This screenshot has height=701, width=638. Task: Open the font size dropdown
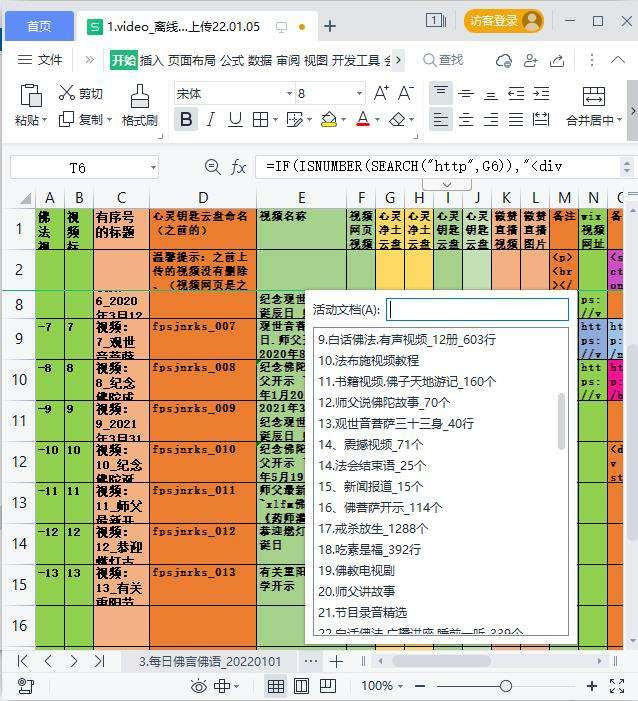359,93
